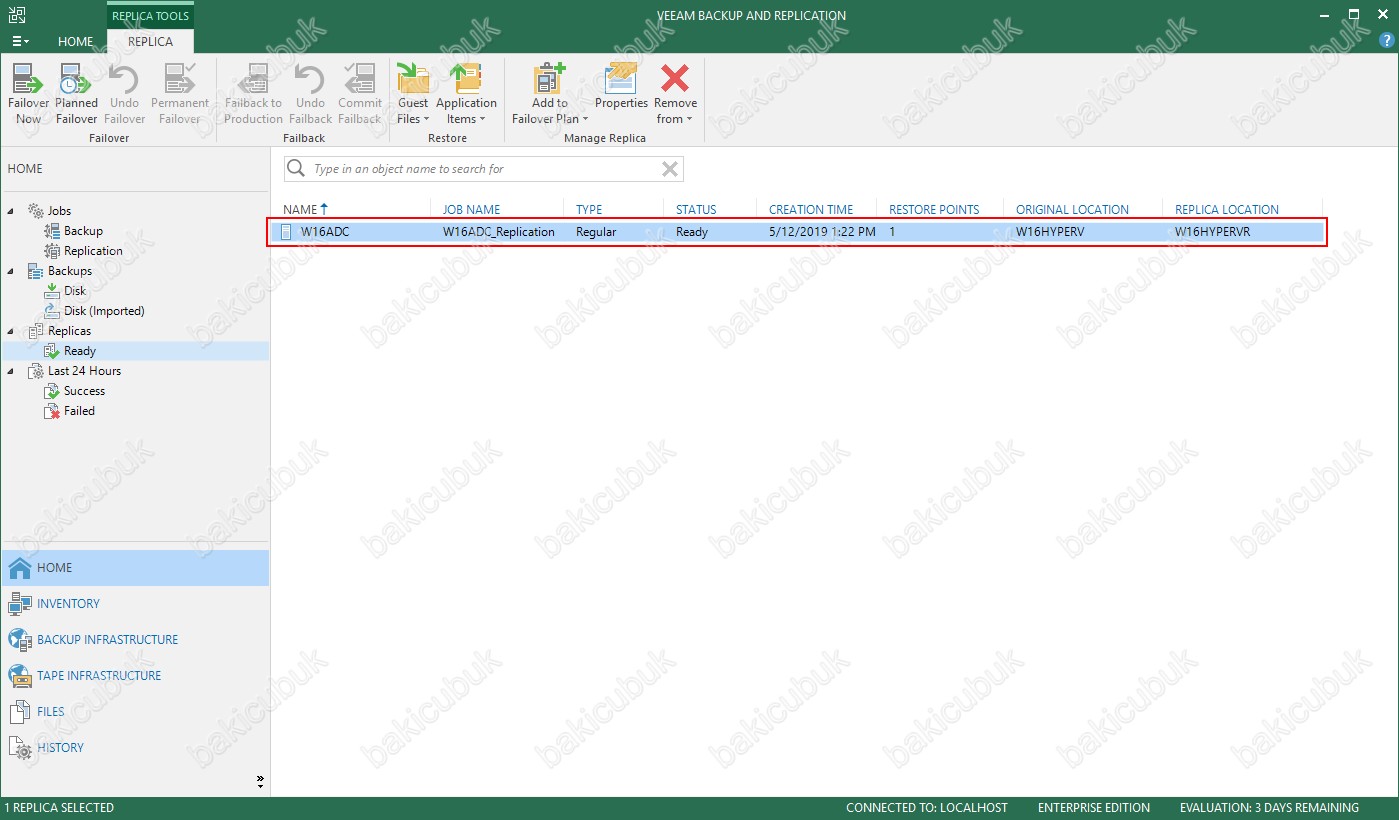Select Replicas tree node
Image resolution: width=1399 pixels, height=820 pixels.
(x=69, y=331)
